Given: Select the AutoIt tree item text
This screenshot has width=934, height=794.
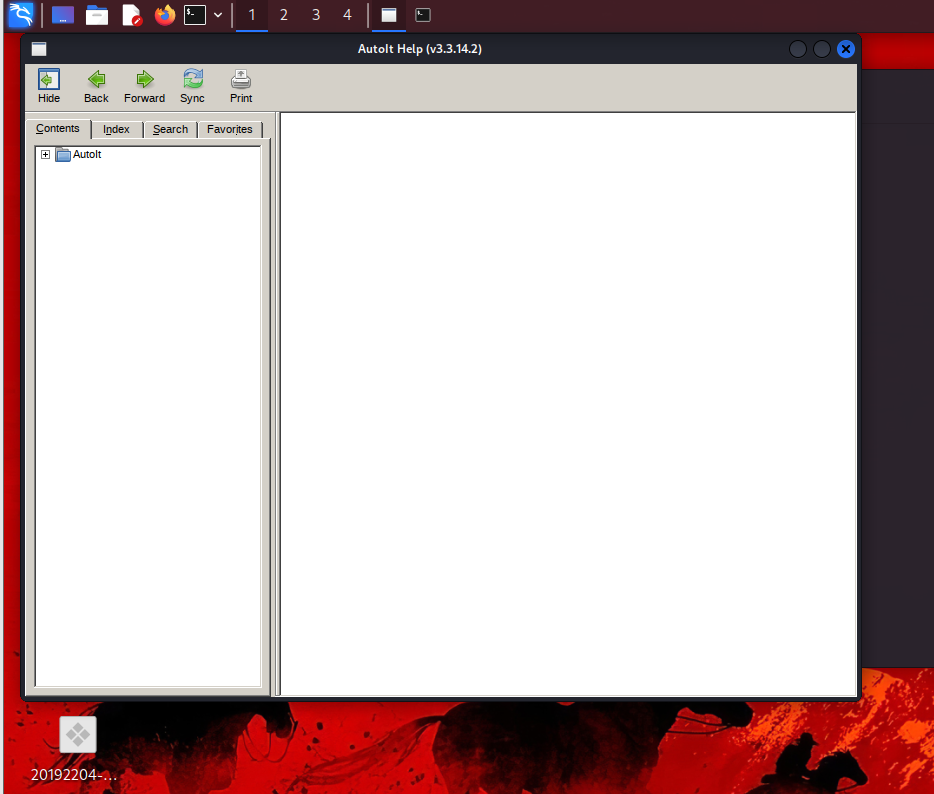Looking at the screenshot, I should click(87, 154).
